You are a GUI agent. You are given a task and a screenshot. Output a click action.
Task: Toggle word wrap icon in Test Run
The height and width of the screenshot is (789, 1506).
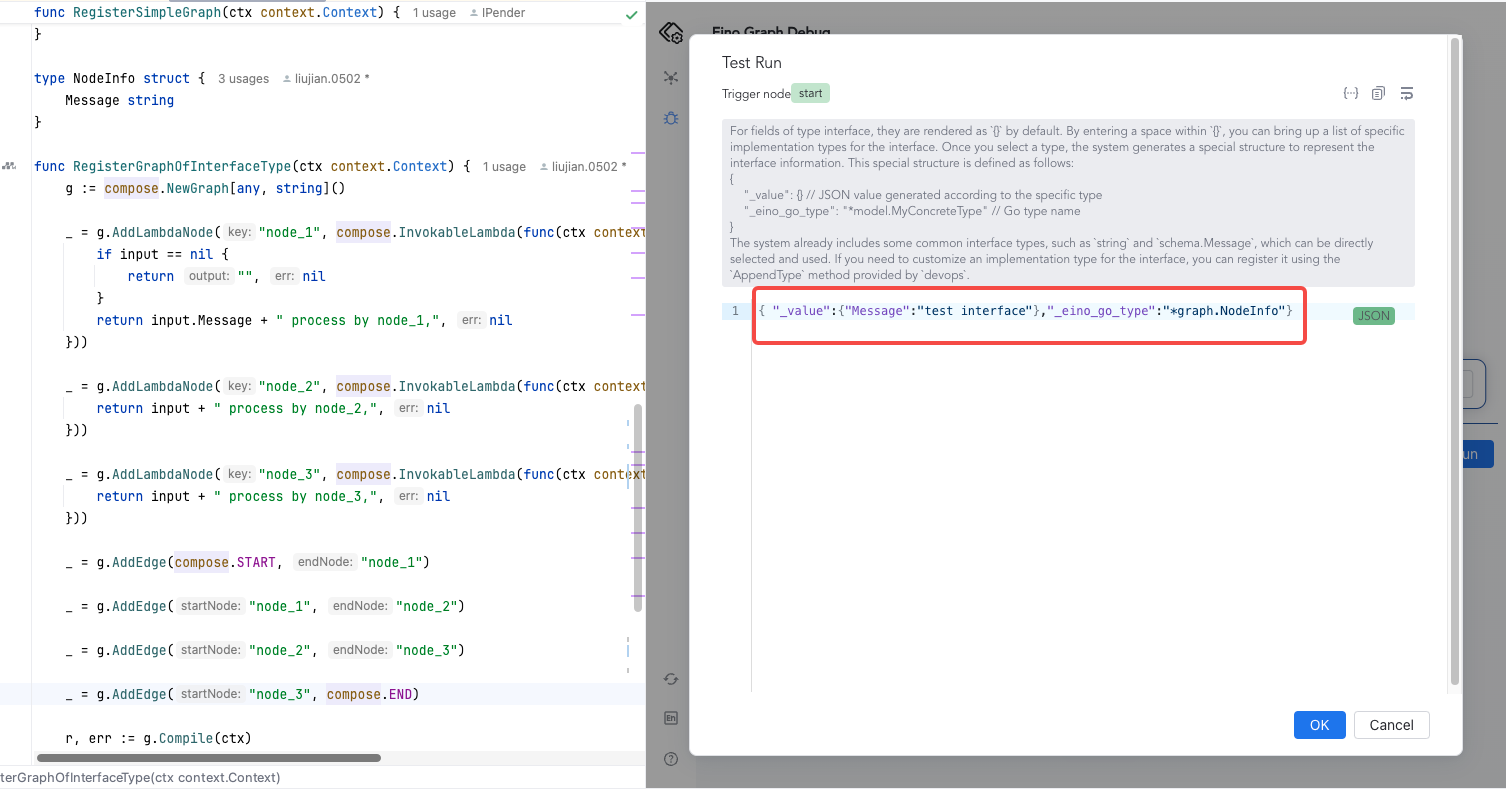click(x=1406, y=93)
